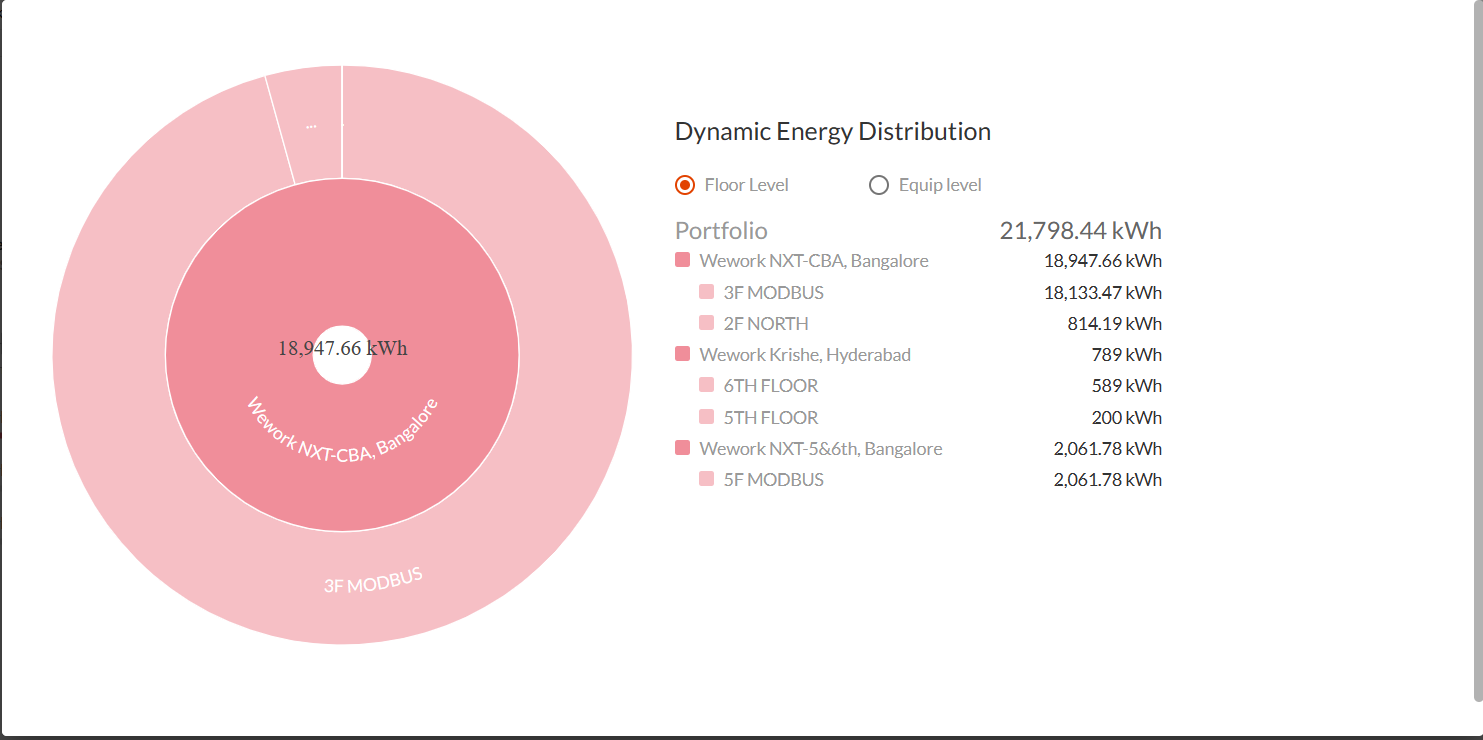The image size is (1483, 740).
Task: Click color swatch beside 2F NORTH
Action: [707, 323]
